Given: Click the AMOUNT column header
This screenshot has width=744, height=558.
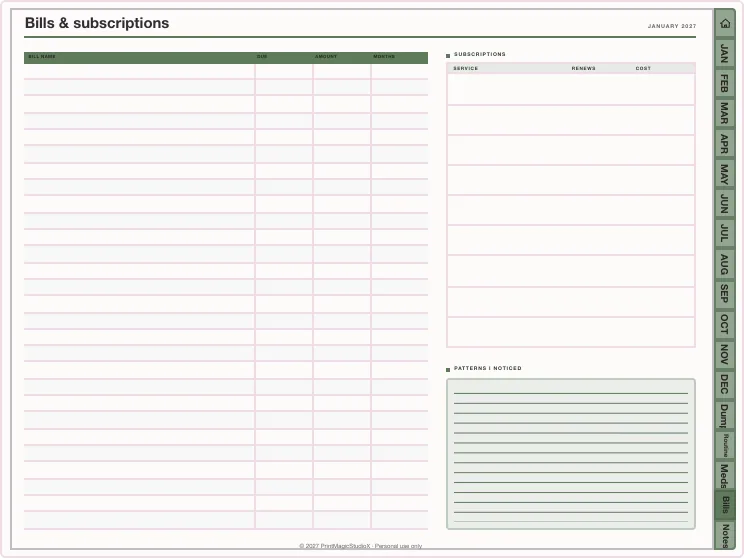Looking at the screenshot, I should pyautogui.click(x=326, y=56).
